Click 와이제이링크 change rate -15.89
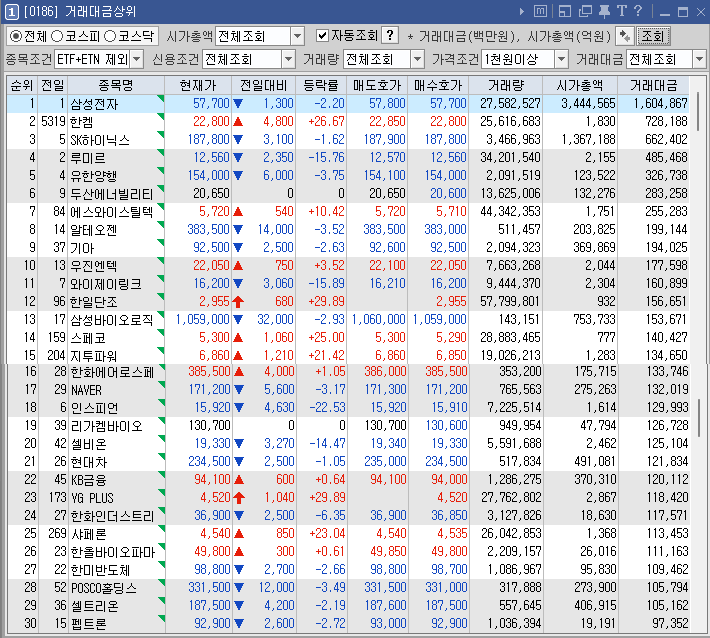The height and width of the screenshot is (638, 710). tap(326, 283)
